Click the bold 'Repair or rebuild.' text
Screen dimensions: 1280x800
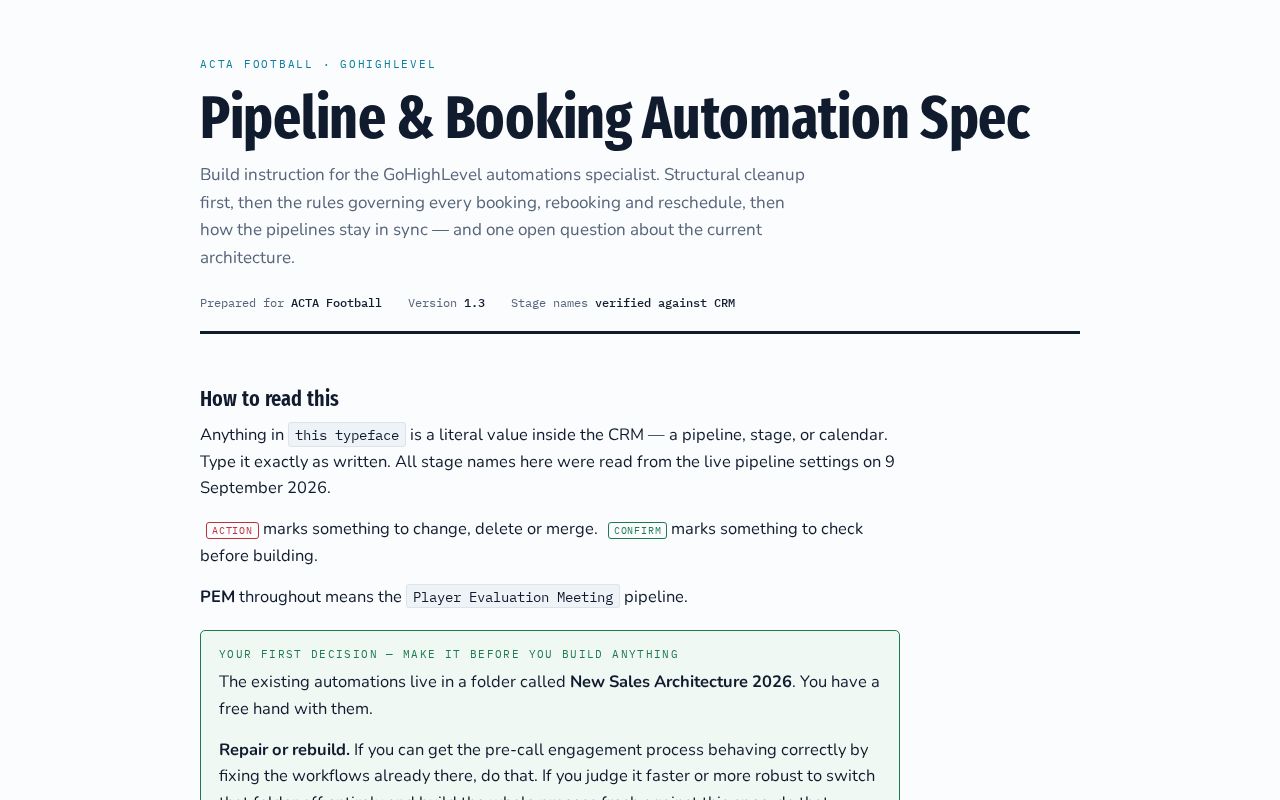point(284,750)
